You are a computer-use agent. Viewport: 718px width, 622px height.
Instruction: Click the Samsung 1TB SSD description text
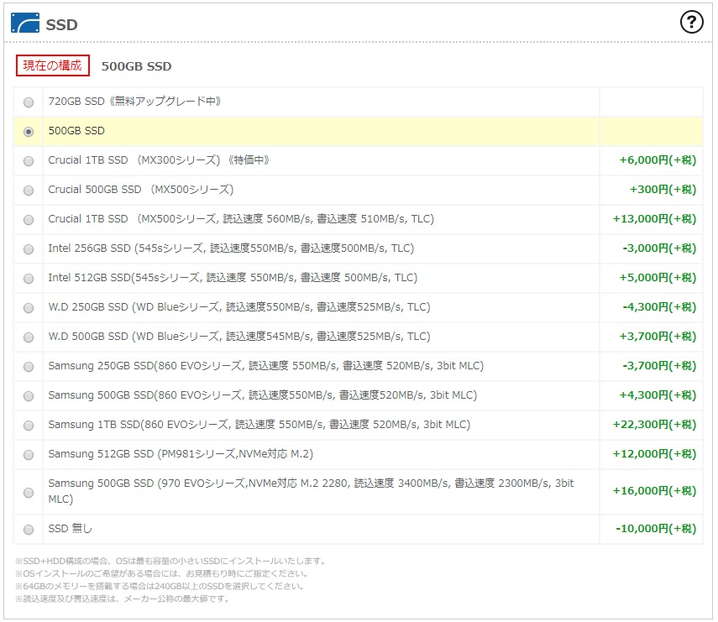coord(259,425)
